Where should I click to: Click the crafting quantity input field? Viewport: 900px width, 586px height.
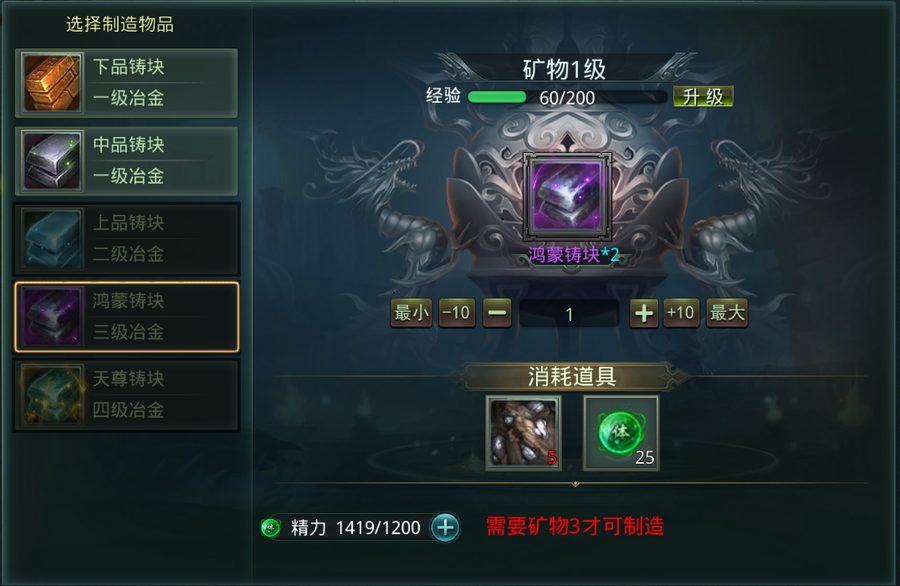pyautogui.click(x=569, y=313)
